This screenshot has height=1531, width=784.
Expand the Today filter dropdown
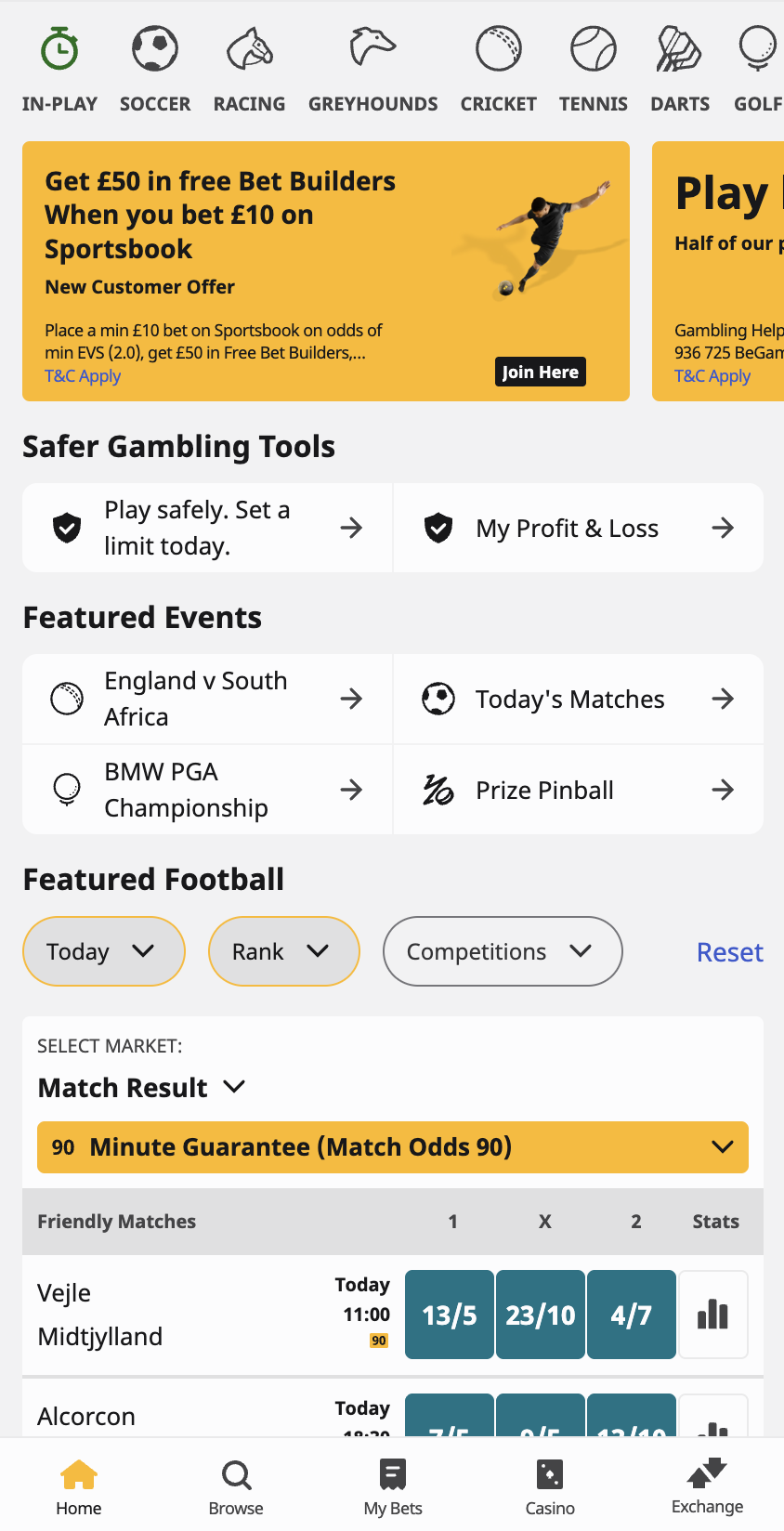pos(103,951)
